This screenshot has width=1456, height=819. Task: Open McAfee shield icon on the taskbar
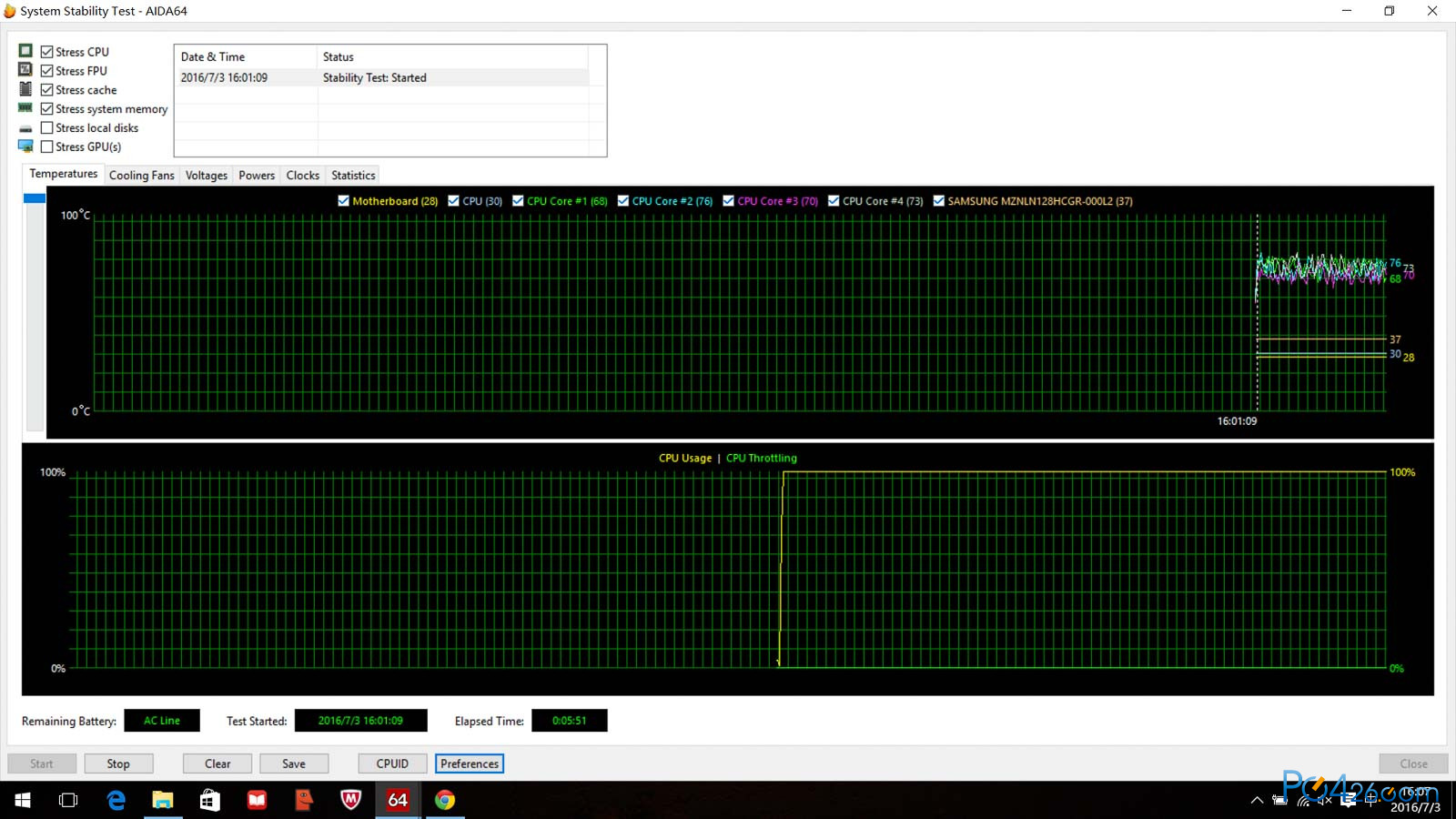point(350,800)
